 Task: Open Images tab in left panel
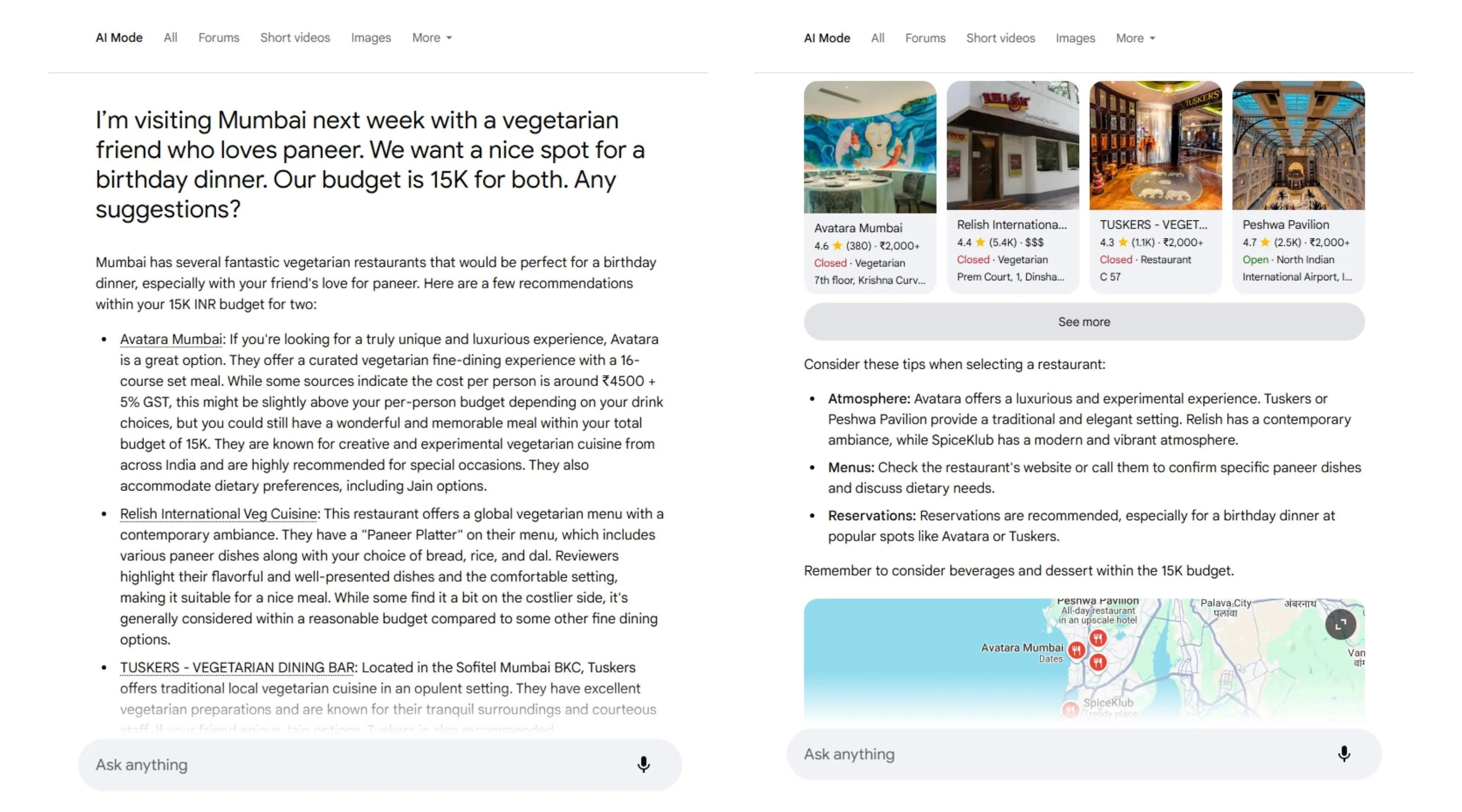(x=371, y=38)
